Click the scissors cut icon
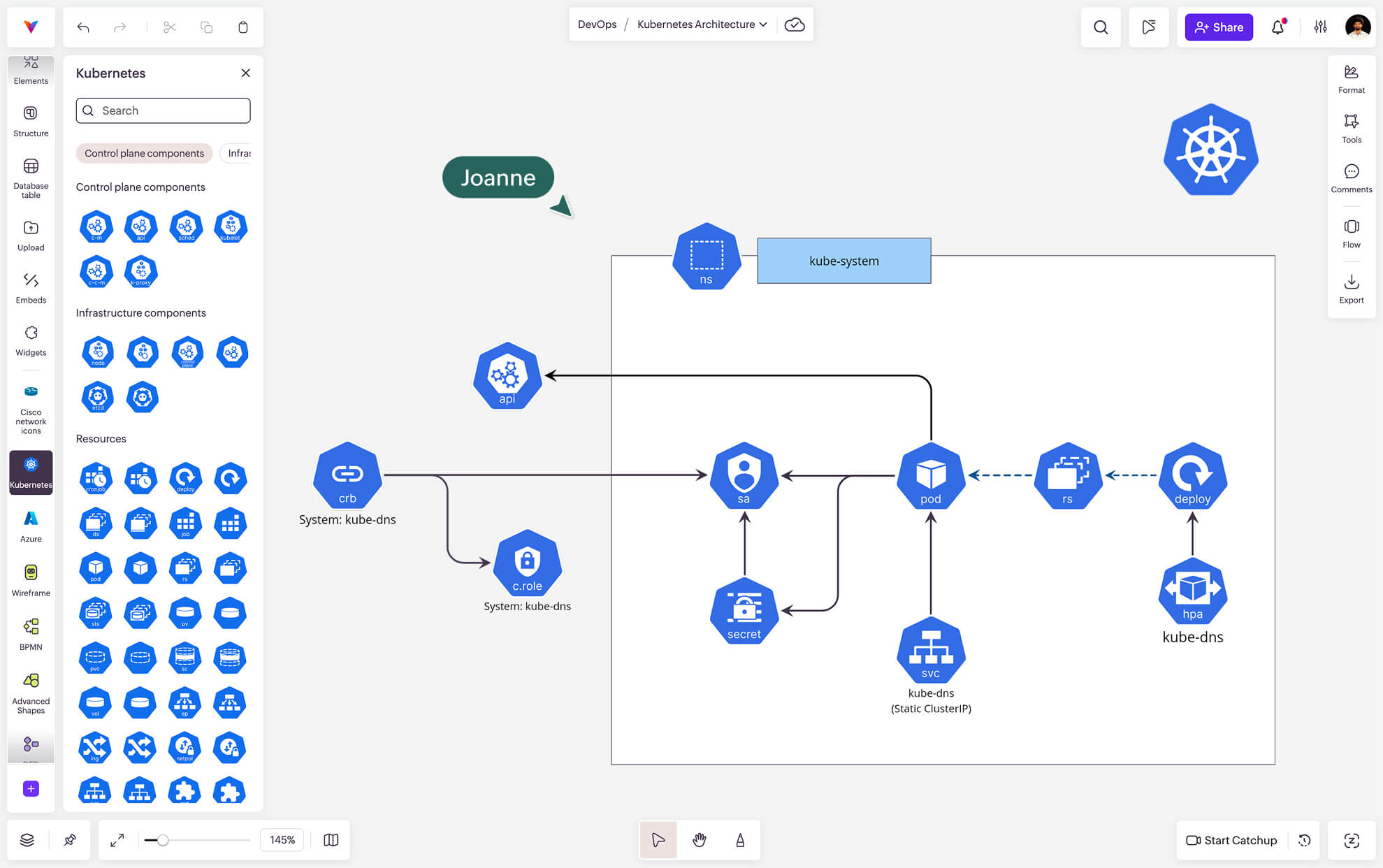The width and height of the screenshot is (1383, 868). pyautogui.click(x=169, y=27)
